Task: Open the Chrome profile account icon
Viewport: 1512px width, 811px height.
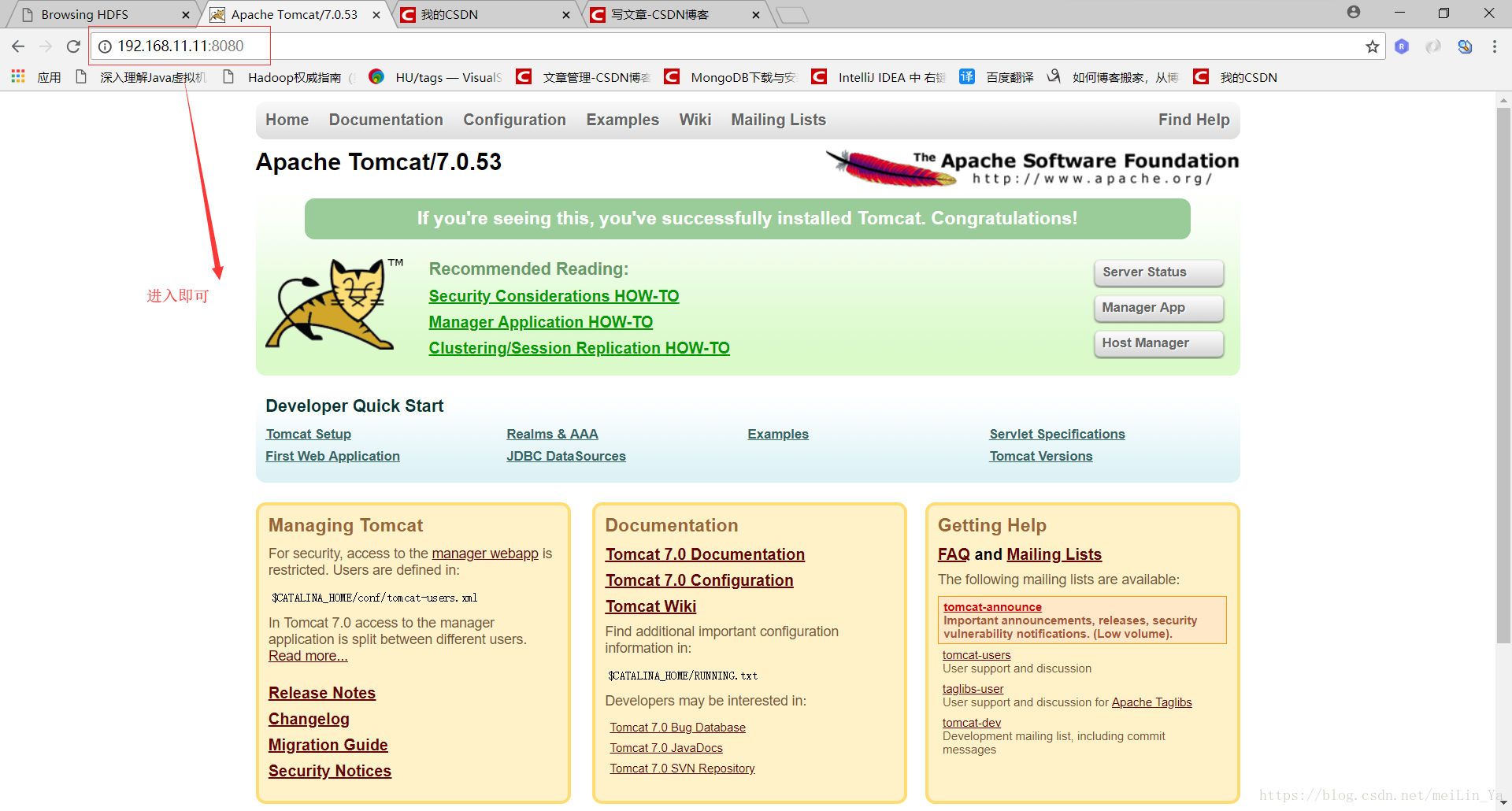Action: (x=1354, y=13)
